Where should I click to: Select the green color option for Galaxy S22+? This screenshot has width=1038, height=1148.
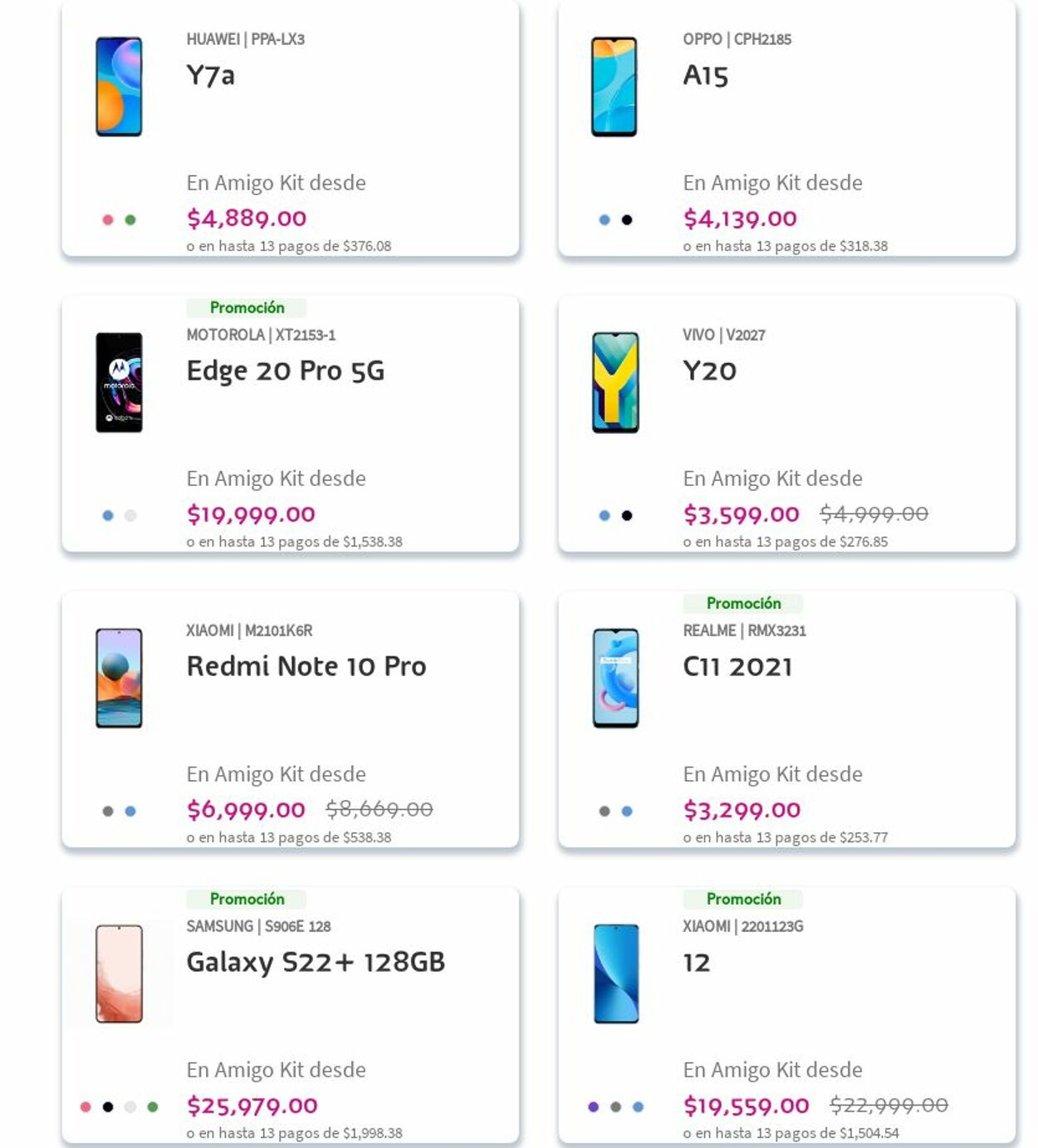[x=151, y=1106]
